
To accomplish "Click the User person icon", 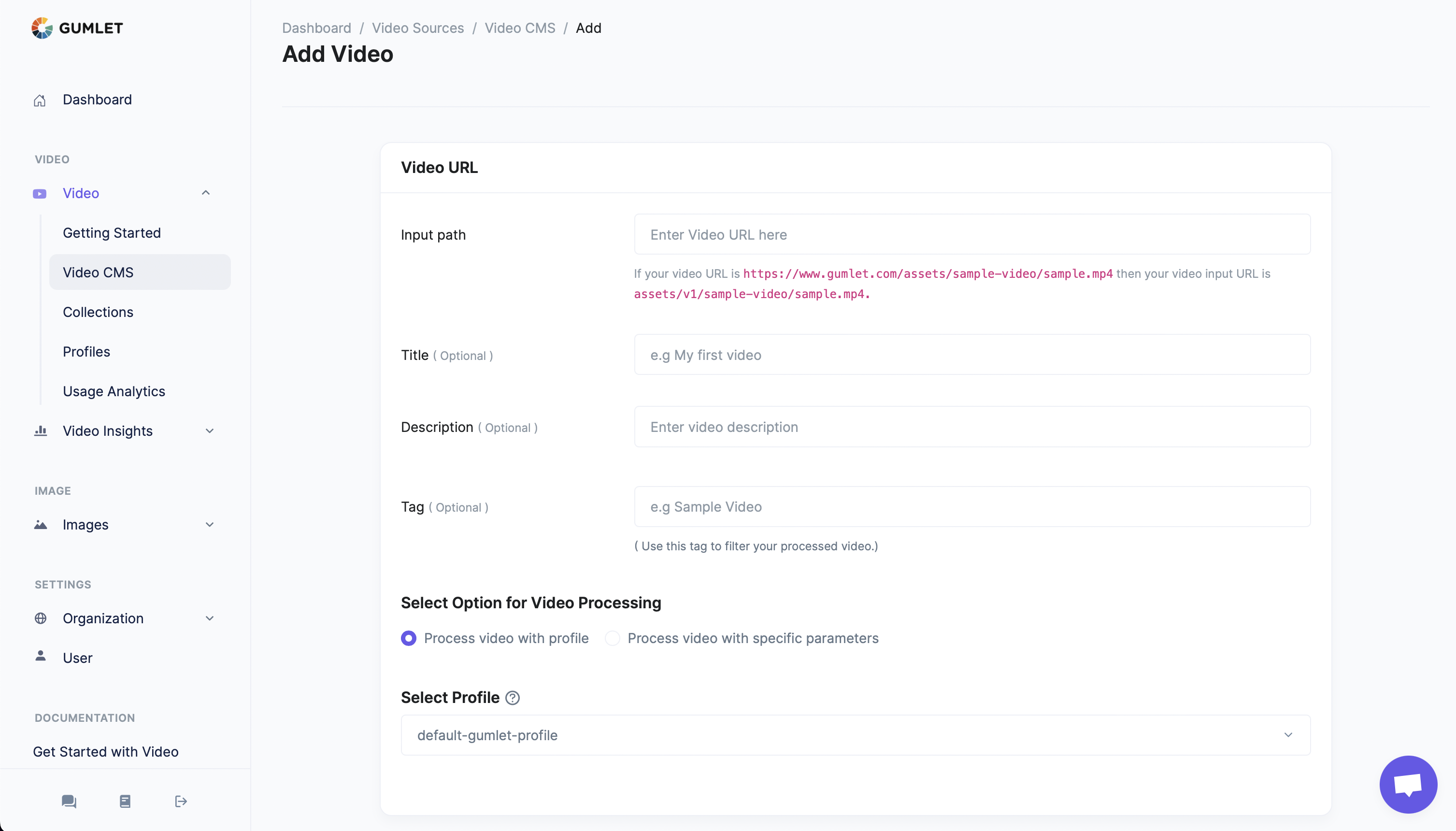I will pyautogui.click(x=41, y=657).
